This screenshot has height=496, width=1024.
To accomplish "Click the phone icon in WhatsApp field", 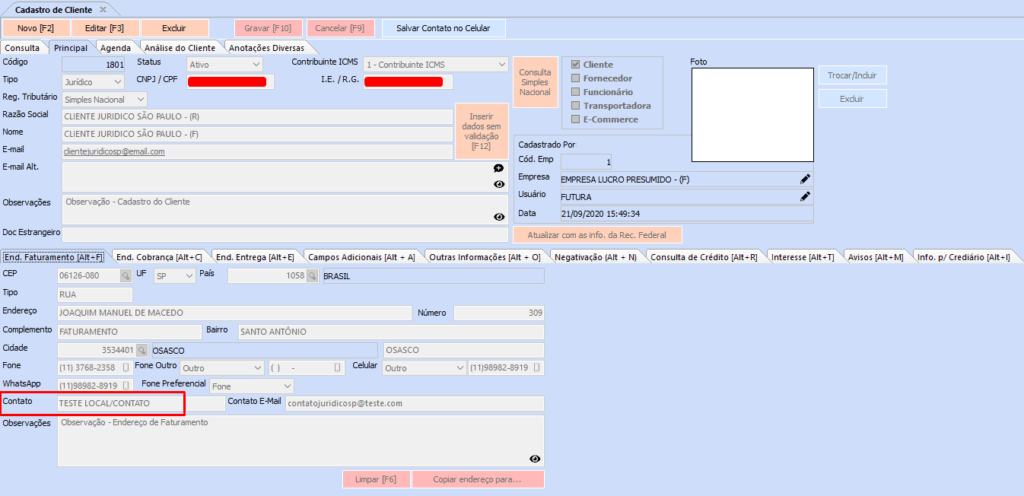I will [x=126, y=385].
